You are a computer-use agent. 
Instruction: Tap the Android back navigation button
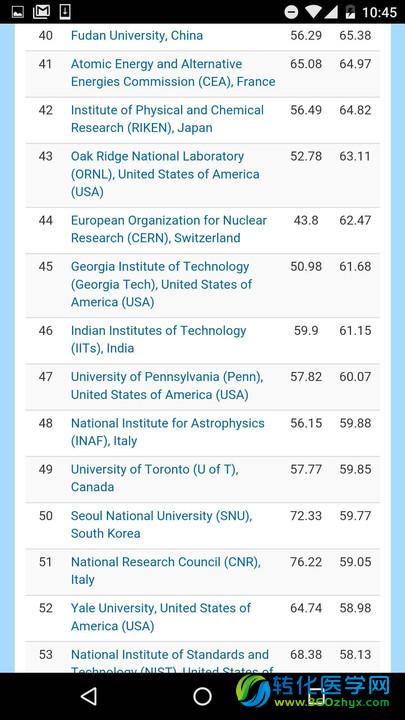(x=89, y=696)
